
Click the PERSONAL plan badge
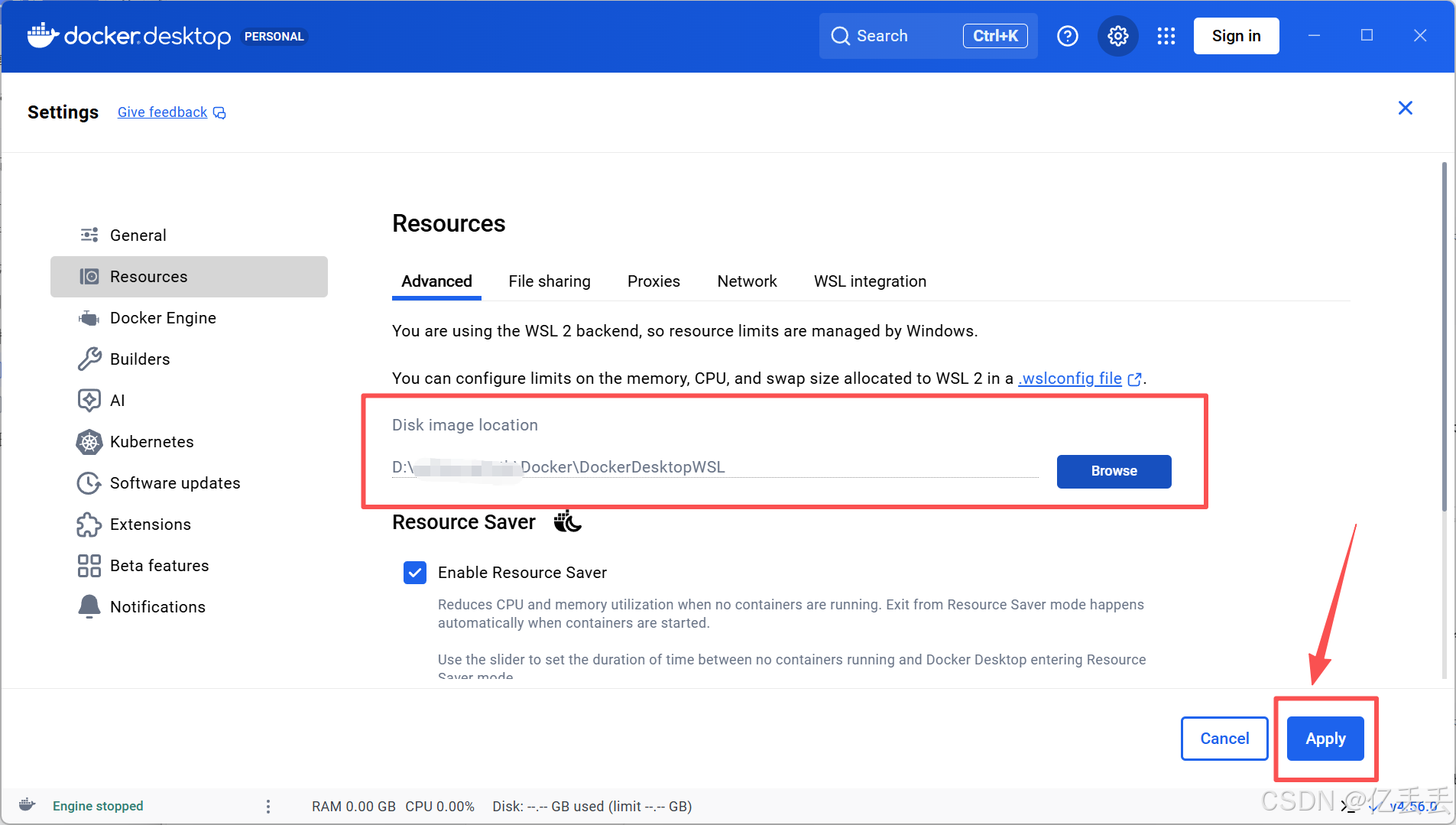(x=274, y=37)
